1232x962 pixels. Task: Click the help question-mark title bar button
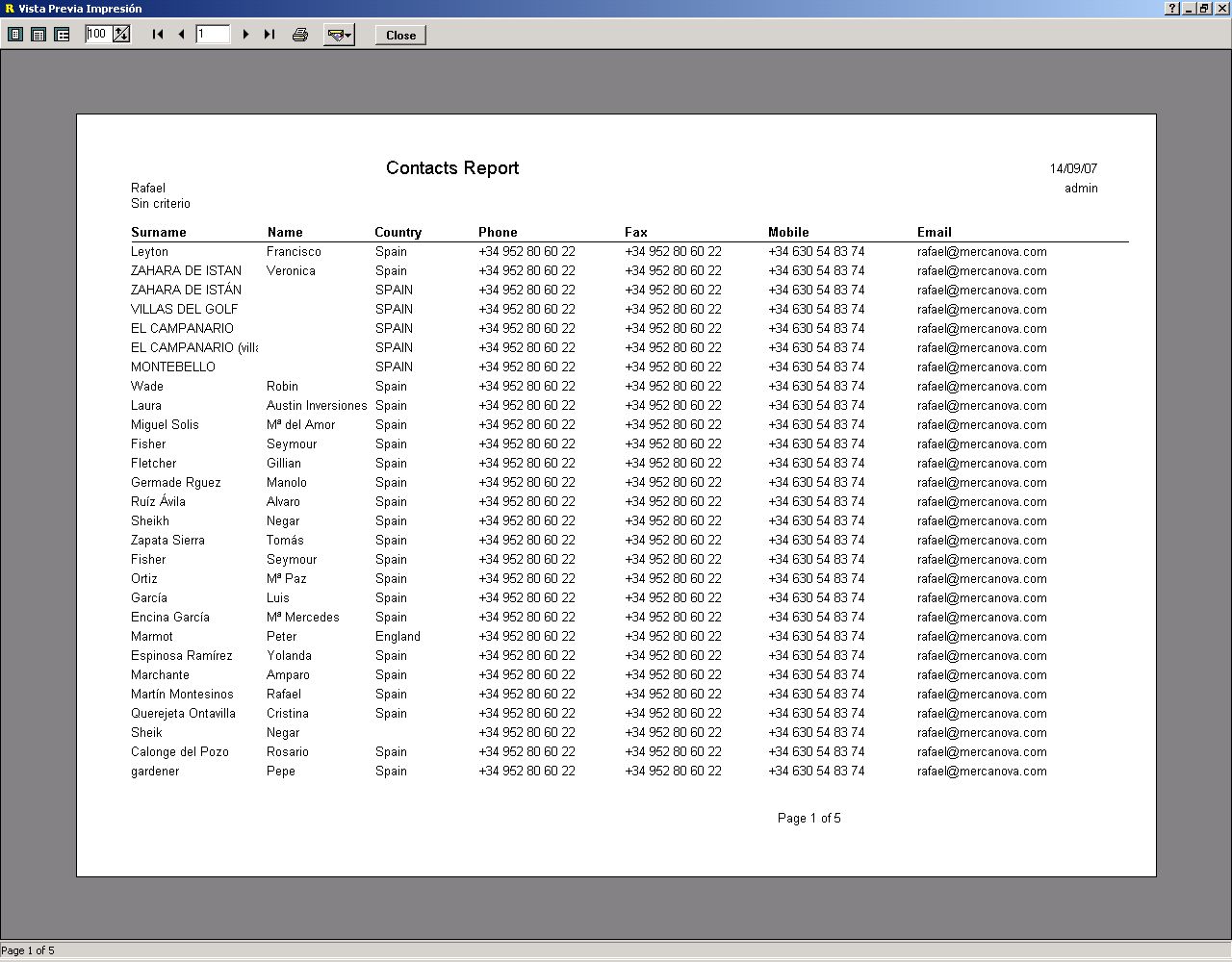(x=1172, y=9)
